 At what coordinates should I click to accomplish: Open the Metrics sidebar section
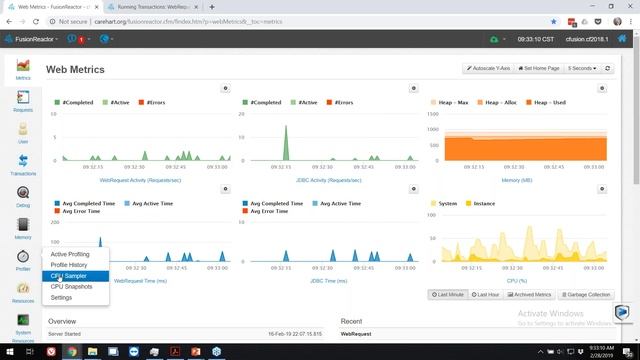pyautogui.click(x=23, y=69)
